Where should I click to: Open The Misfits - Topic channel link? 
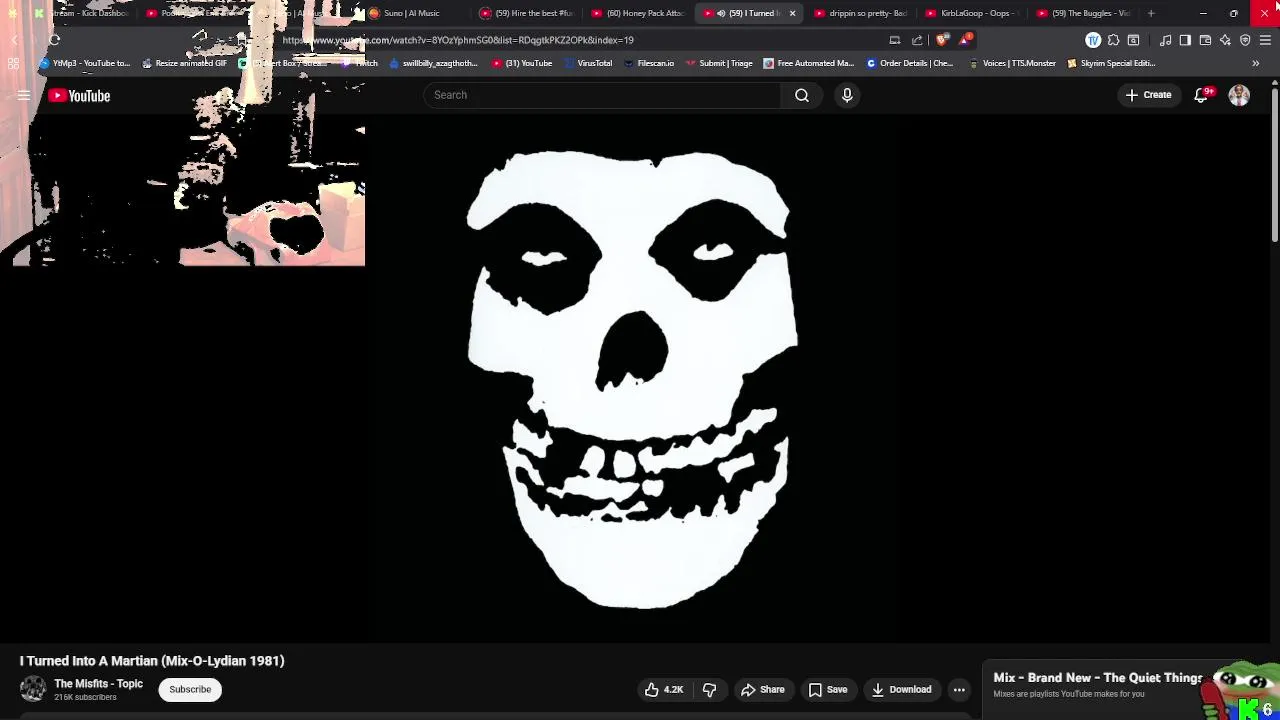pyautogui.click(x=98, y=684)
